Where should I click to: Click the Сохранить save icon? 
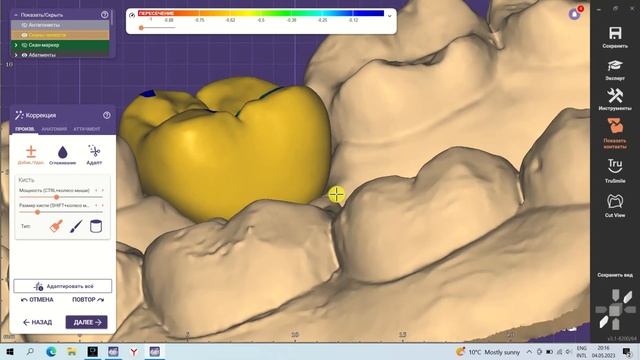pyautogui.click(x=615, y=37)
